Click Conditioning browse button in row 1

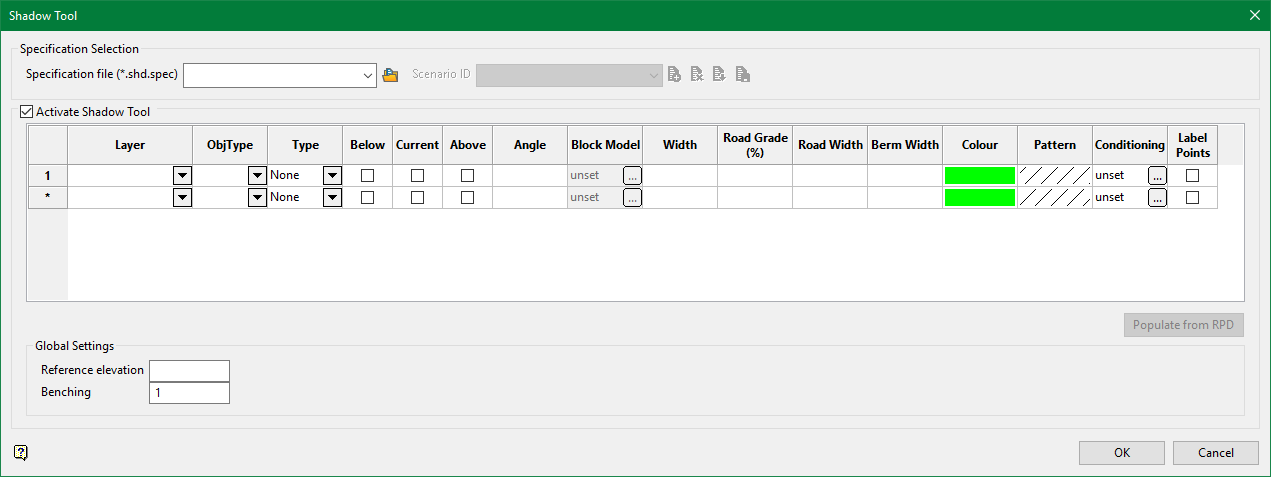click(x=1157, y=175)
